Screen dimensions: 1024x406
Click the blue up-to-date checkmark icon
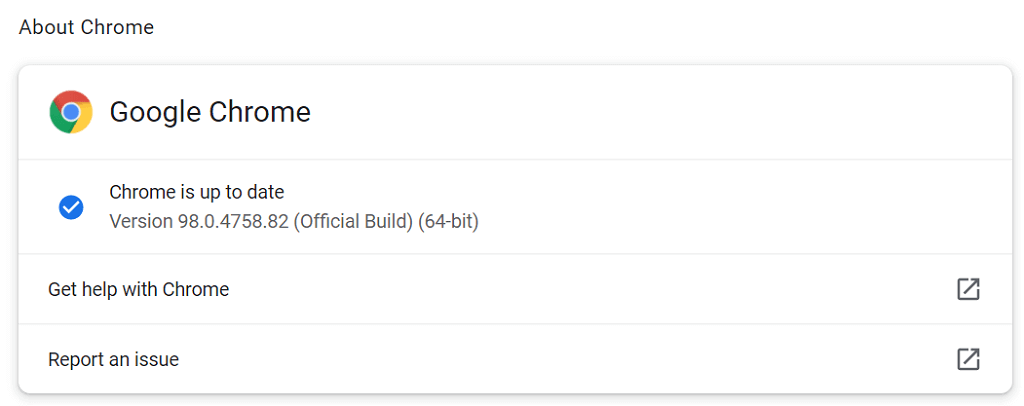71,207
